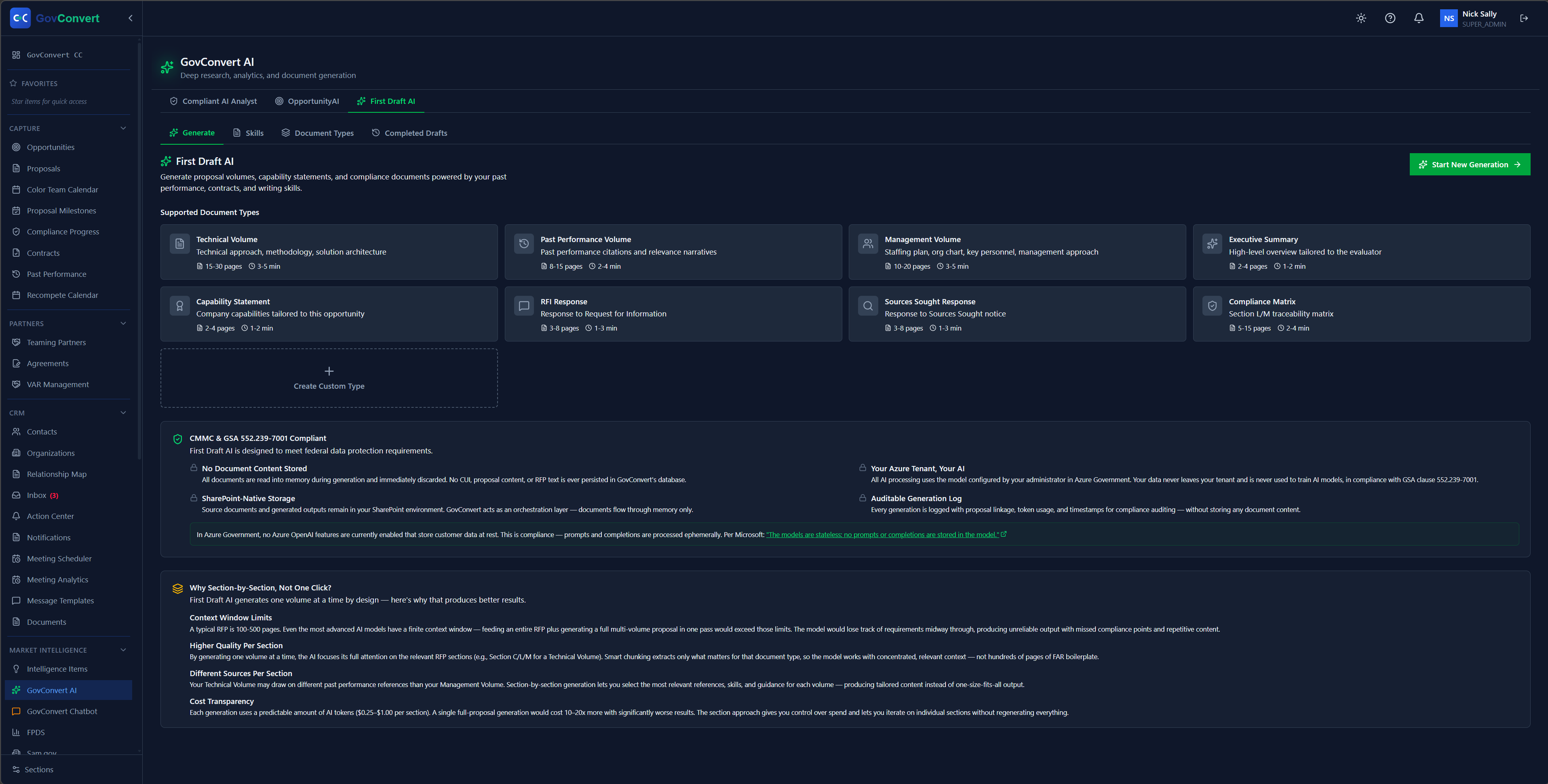This screenshot has height=784, width=1548.
Task: Click the Past Performance Volume history icon
Action: pyautogui.click(x=524, y=243)
